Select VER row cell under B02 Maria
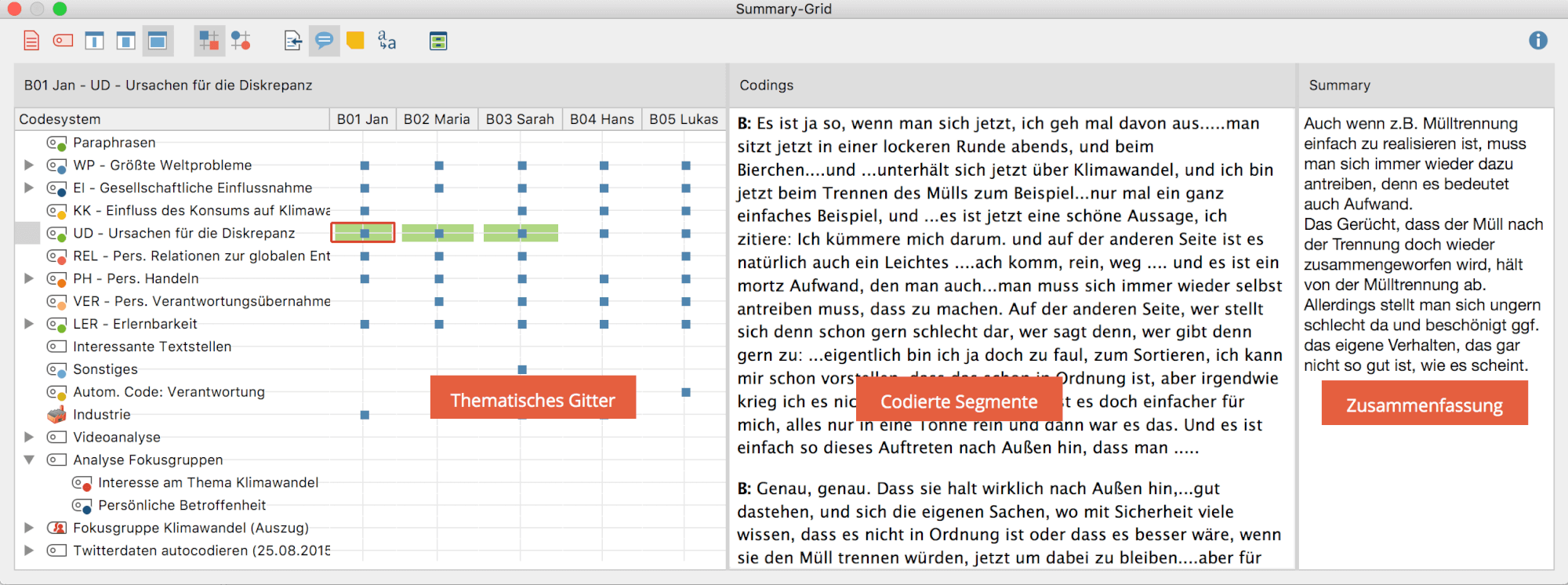The image size is (1568, 585). click(439, 301)
